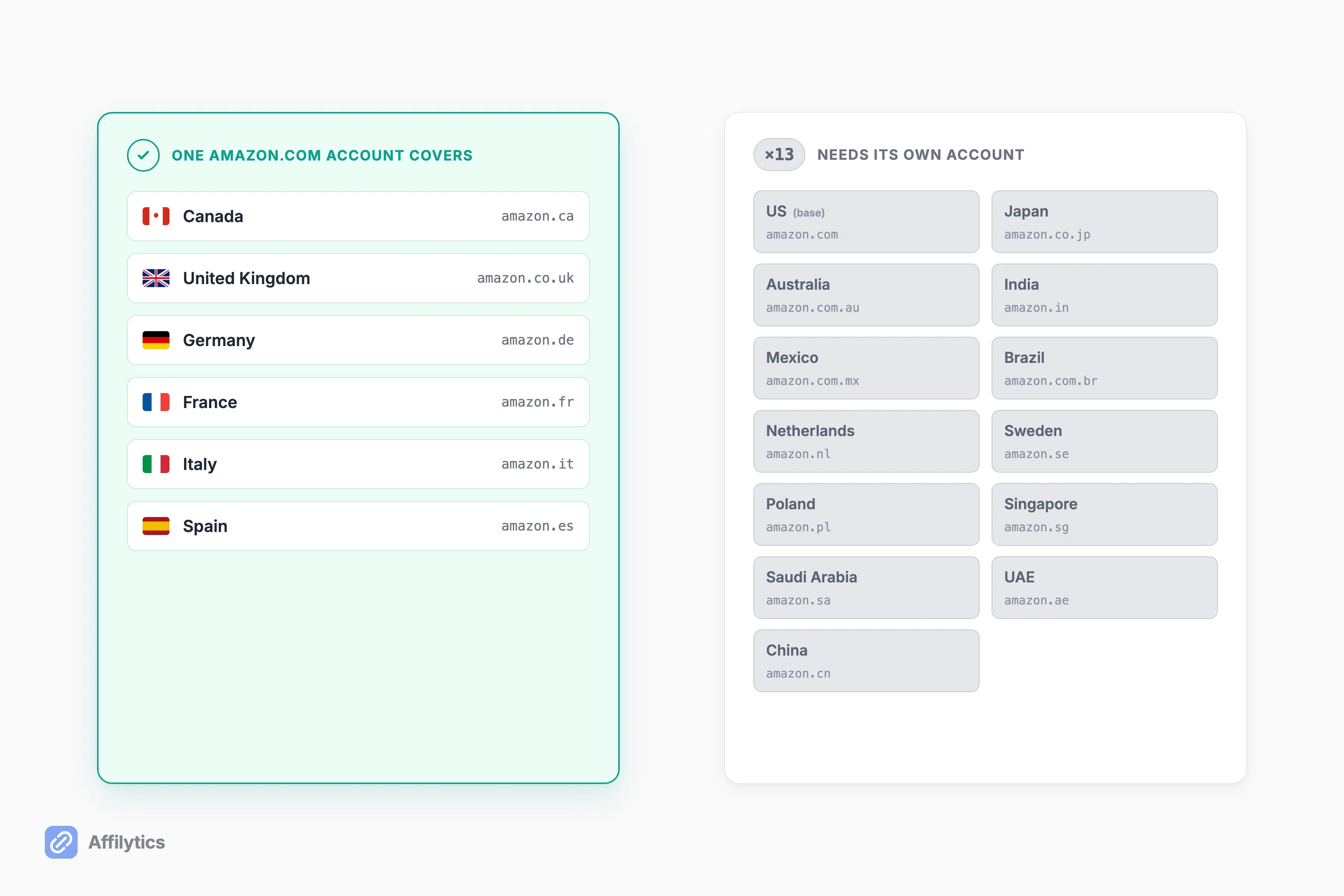This screenshot has width=1344, height=896.
Task: Click the ×13 count badge
Action: coord(779,155)
